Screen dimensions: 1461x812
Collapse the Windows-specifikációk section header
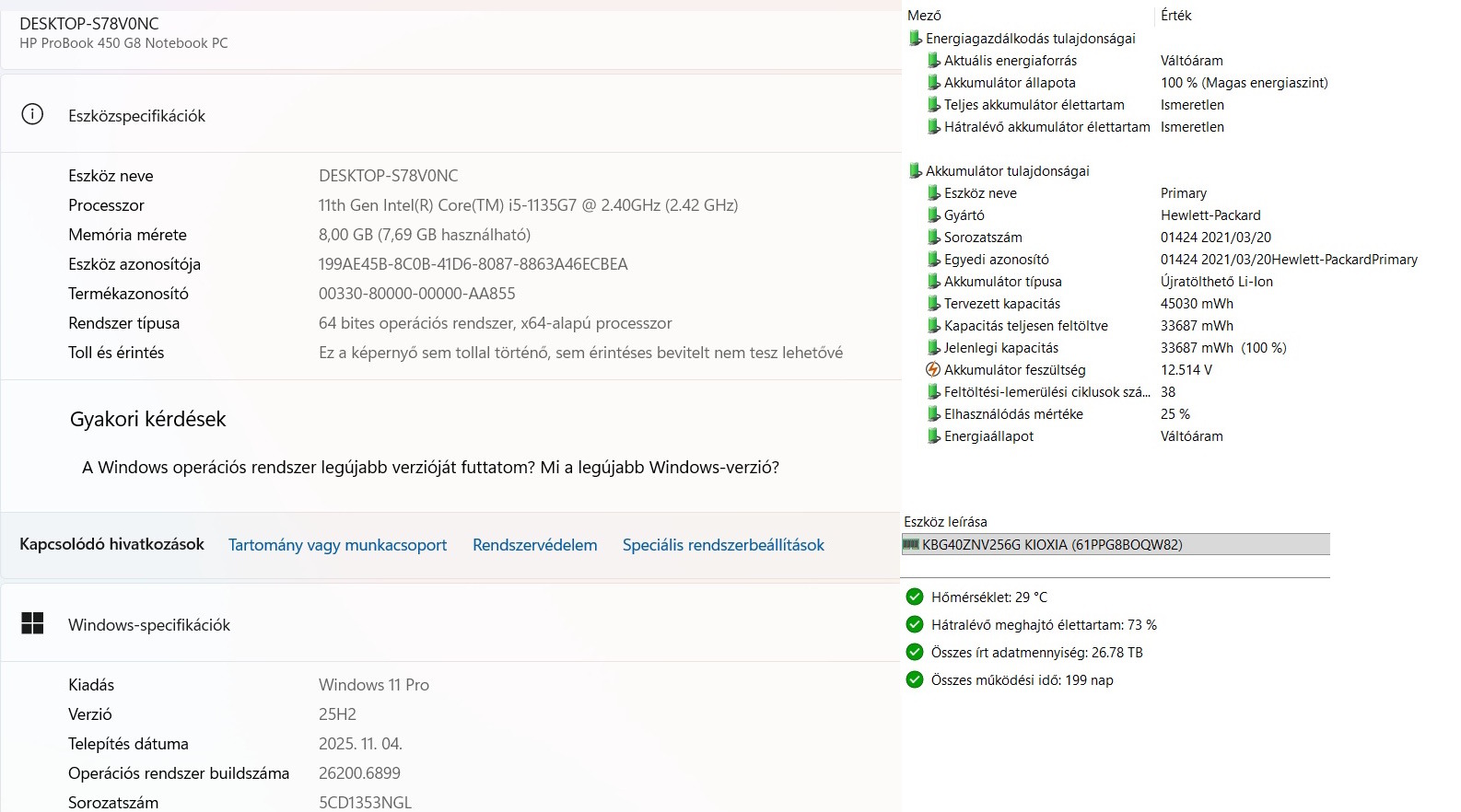[451, 624]
